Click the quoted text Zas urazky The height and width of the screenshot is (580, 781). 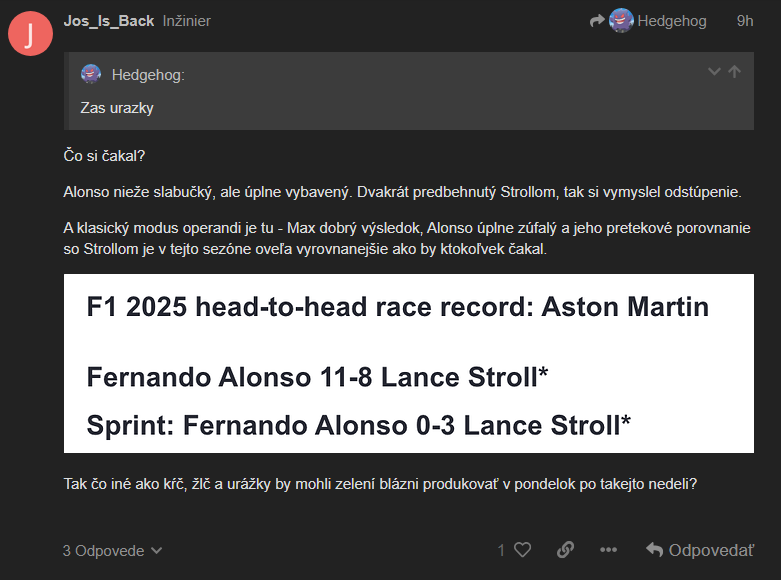(x=117, y=107)
